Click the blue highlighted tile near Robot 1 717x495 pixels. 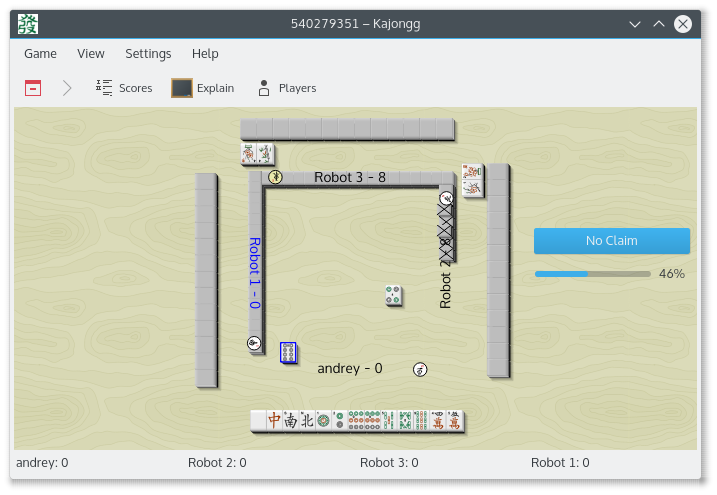[x=288, y=352]
